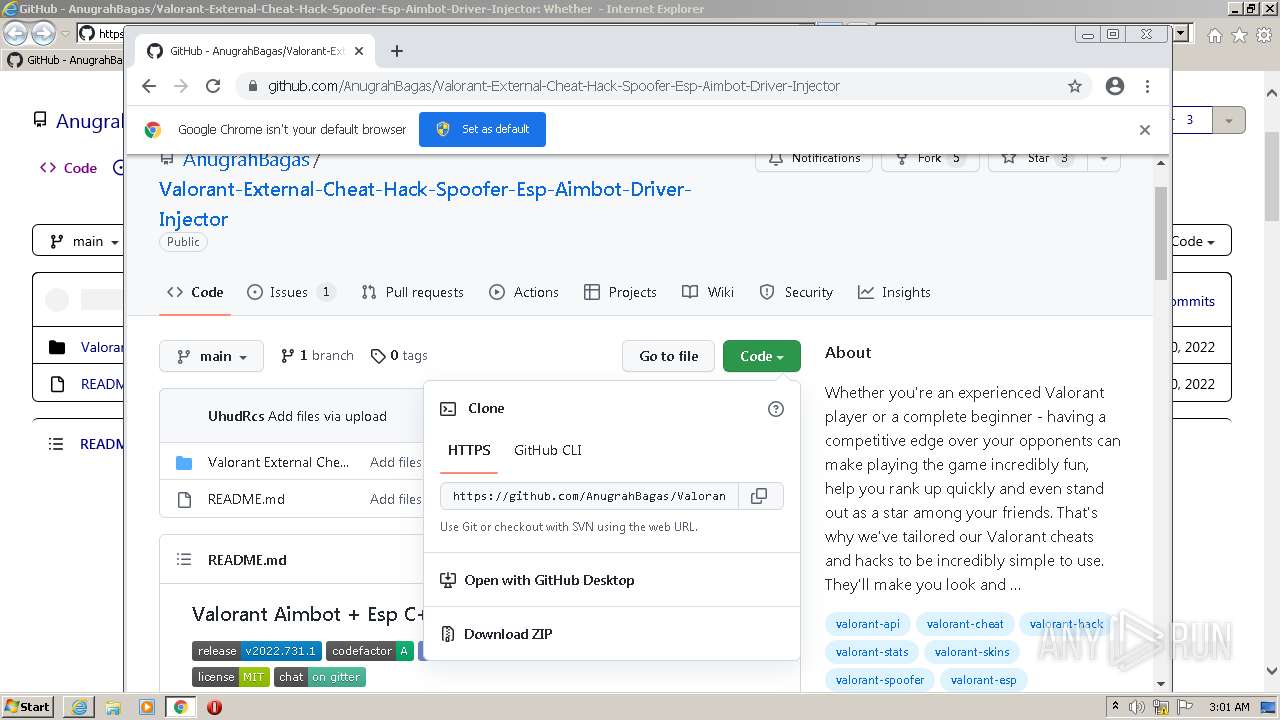Fork the repository

click(x=930, y=159)
